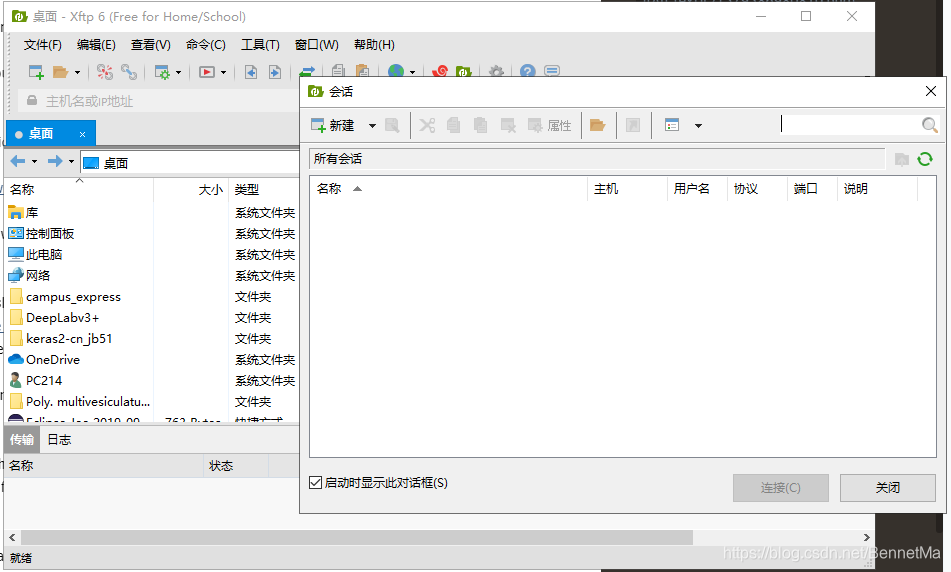The image size is (951, 572).
Task: Click the green refresh icon in sessions dialog
Action: (925, 159)
